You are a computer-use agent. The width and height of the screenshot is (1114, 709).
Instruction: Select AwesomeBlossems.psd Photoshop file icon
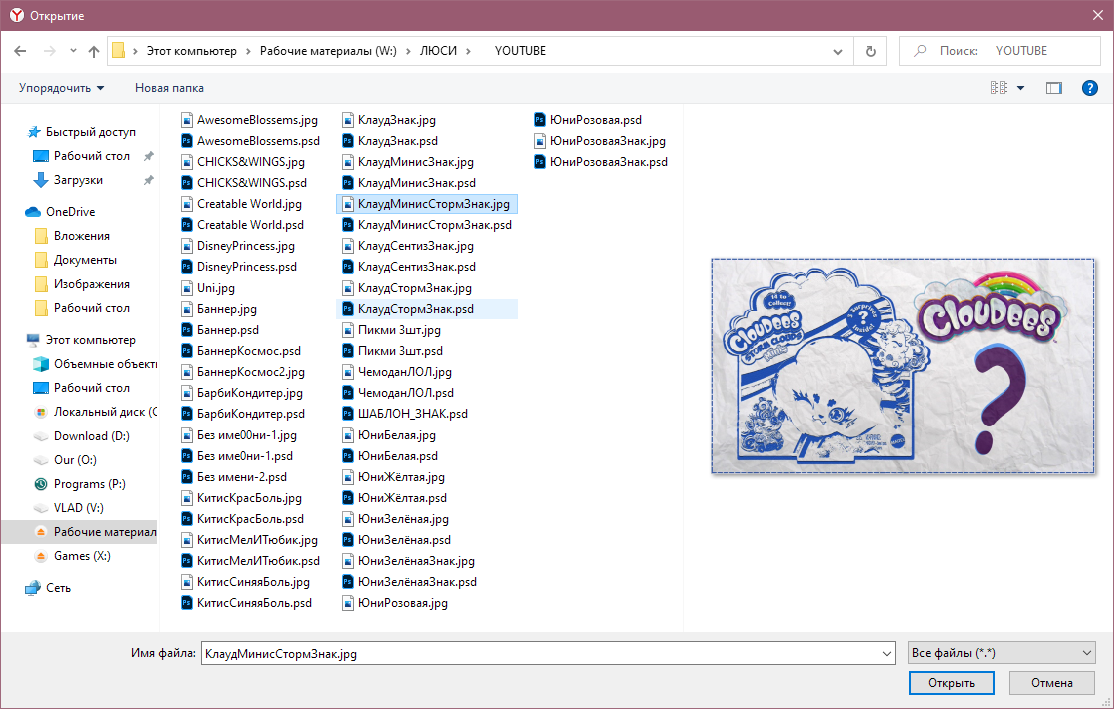coord(187,141)
